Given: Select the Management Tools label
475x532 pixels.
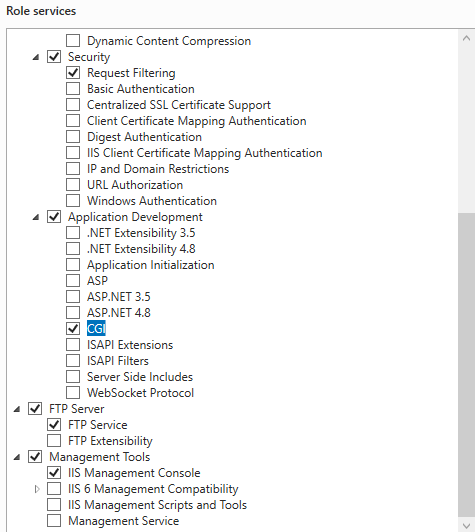Looking at the screenshot, I should (x=99, y=457).
